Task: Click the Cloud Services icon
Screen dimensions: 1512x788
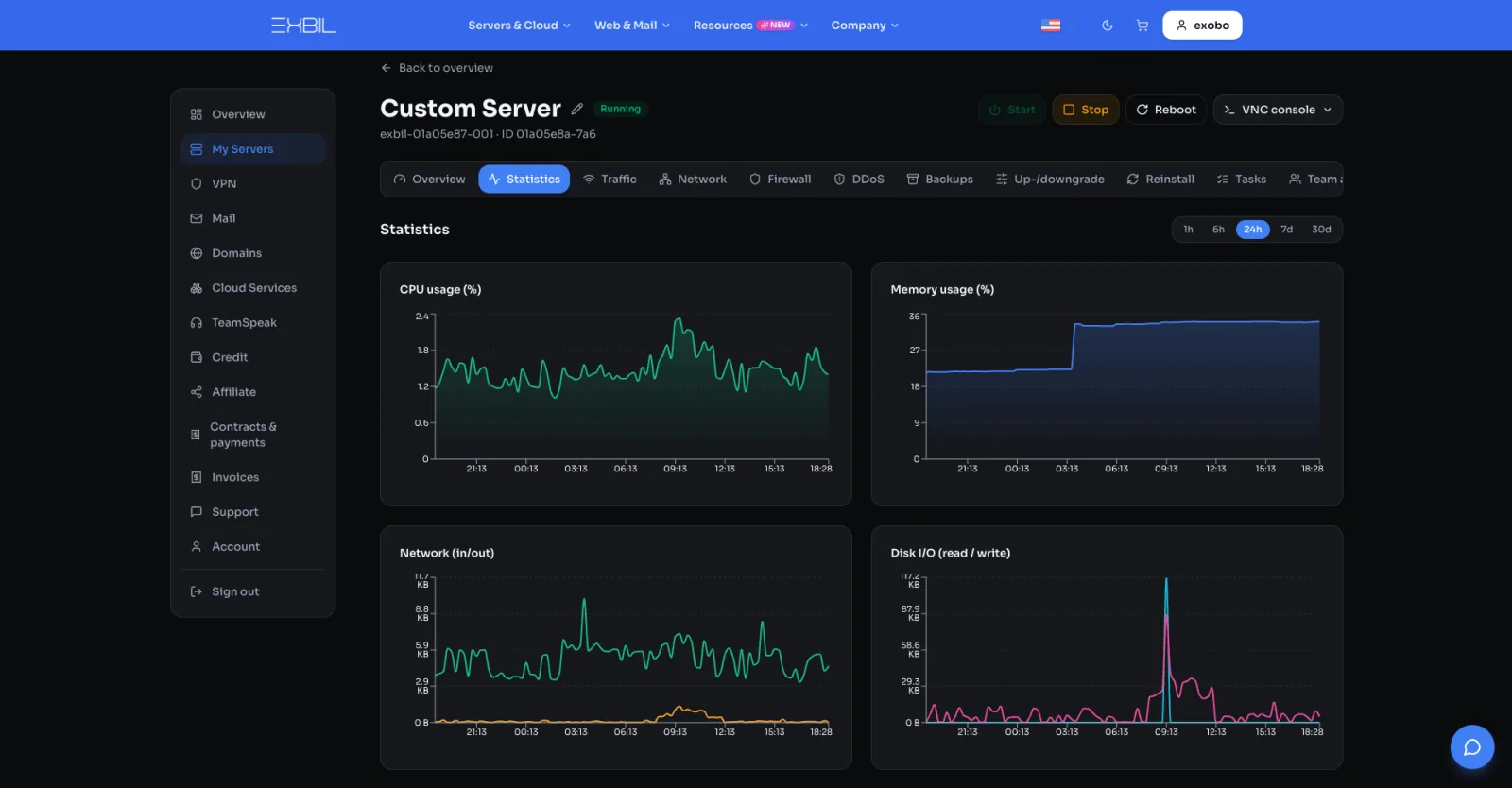Action: point(197,288)
